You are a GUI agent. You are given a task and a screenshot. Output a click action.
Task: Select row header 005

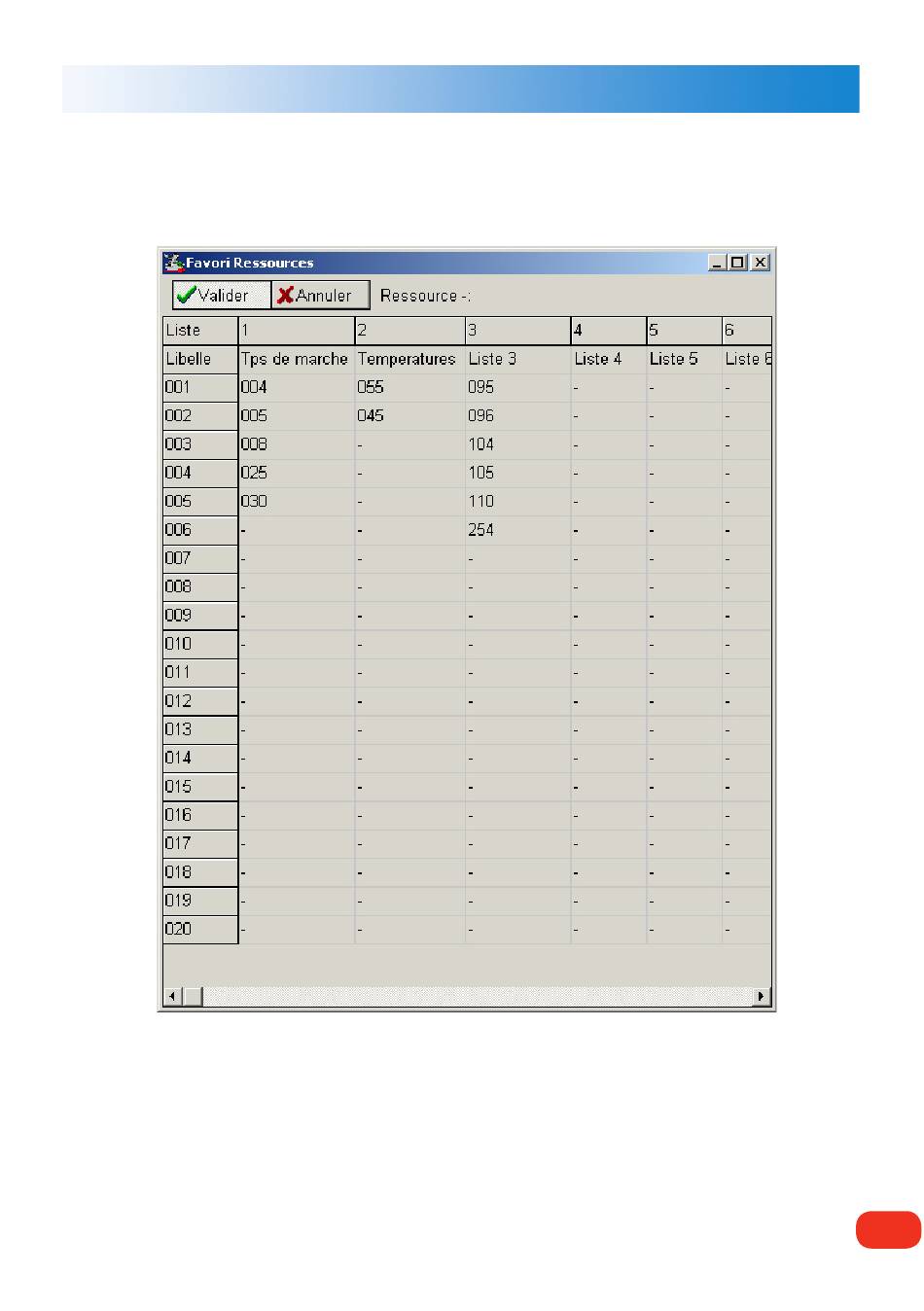pyautogui.click(x=200, y=502)
